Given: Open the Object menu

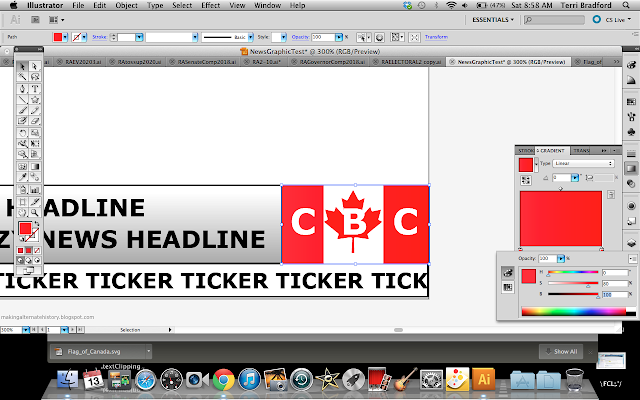Looking at the screenshot, I should pyautogui.click(x=127, y=5).
